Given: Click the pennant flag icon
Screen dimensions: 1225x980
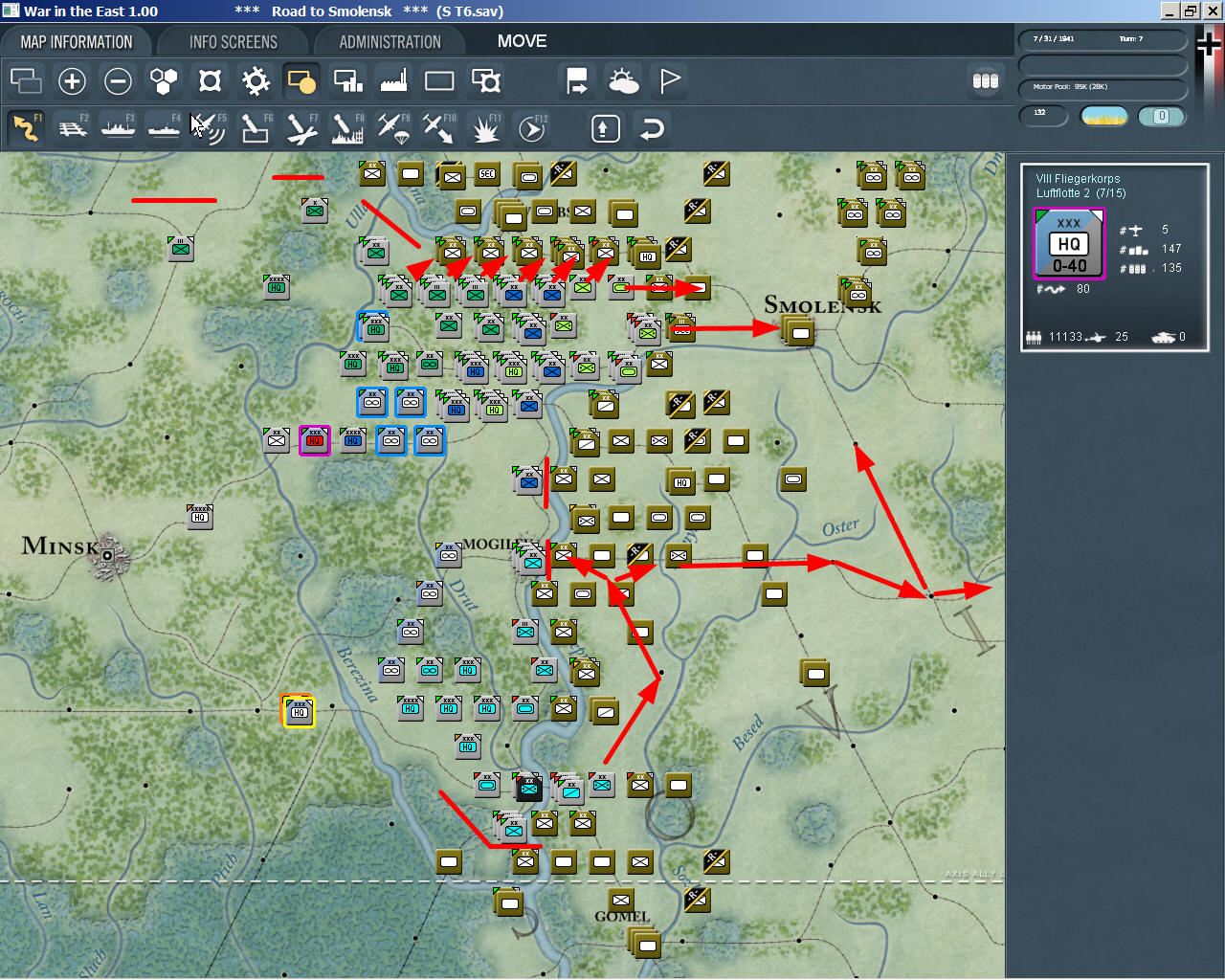Looking at the screenshot, I should coord(670,81).
